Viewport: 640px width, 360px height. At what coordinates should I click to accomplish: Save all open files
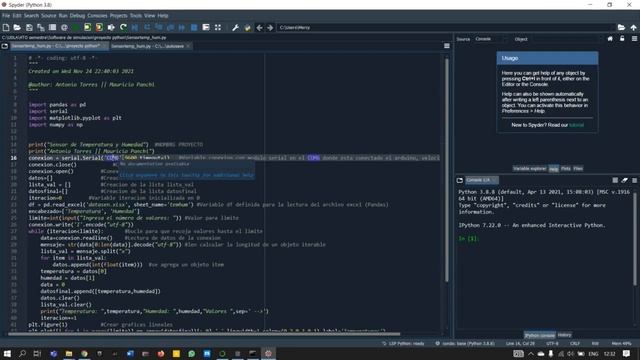(41, 27)
